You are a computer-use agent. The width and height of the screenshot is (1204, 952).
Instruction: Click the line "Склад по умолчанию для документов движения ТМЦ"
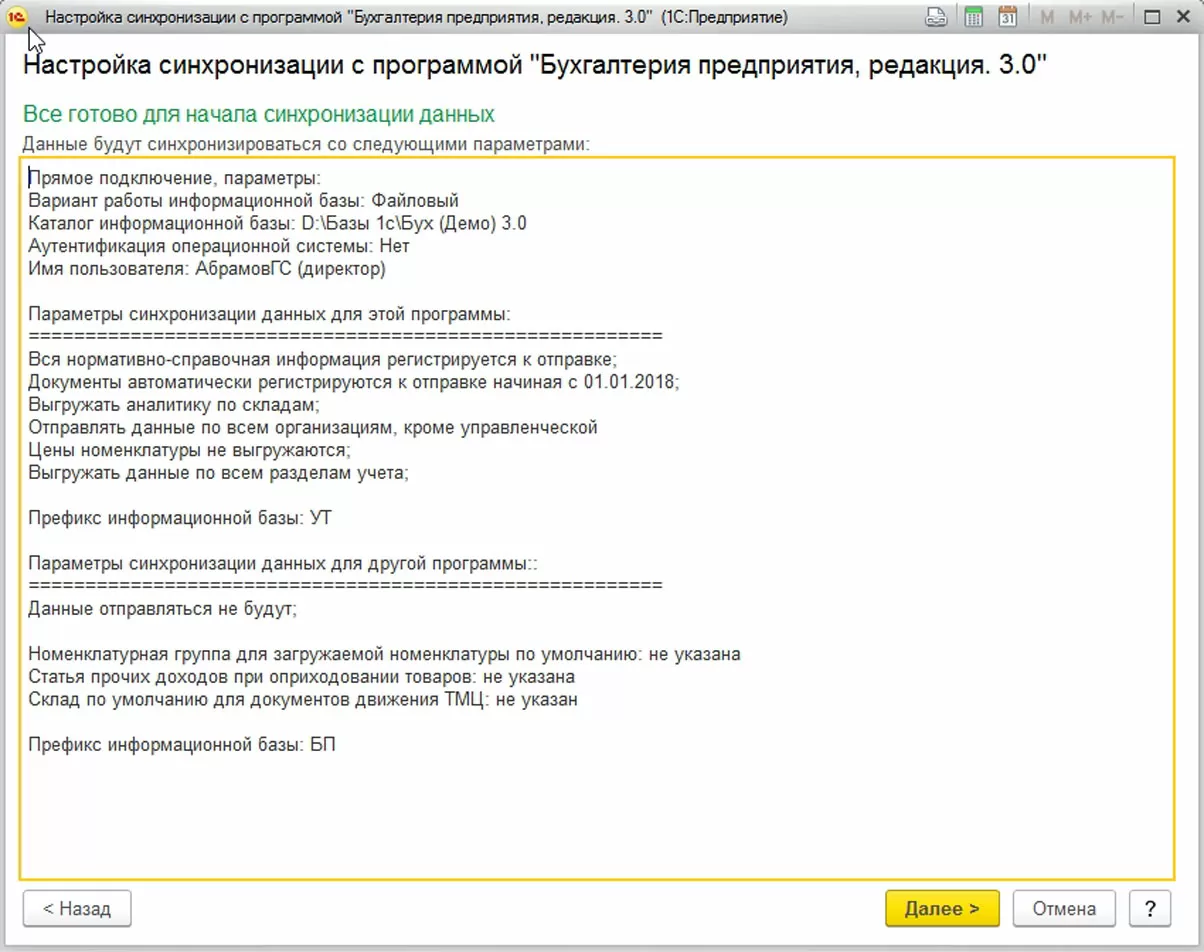click(303, 699)
